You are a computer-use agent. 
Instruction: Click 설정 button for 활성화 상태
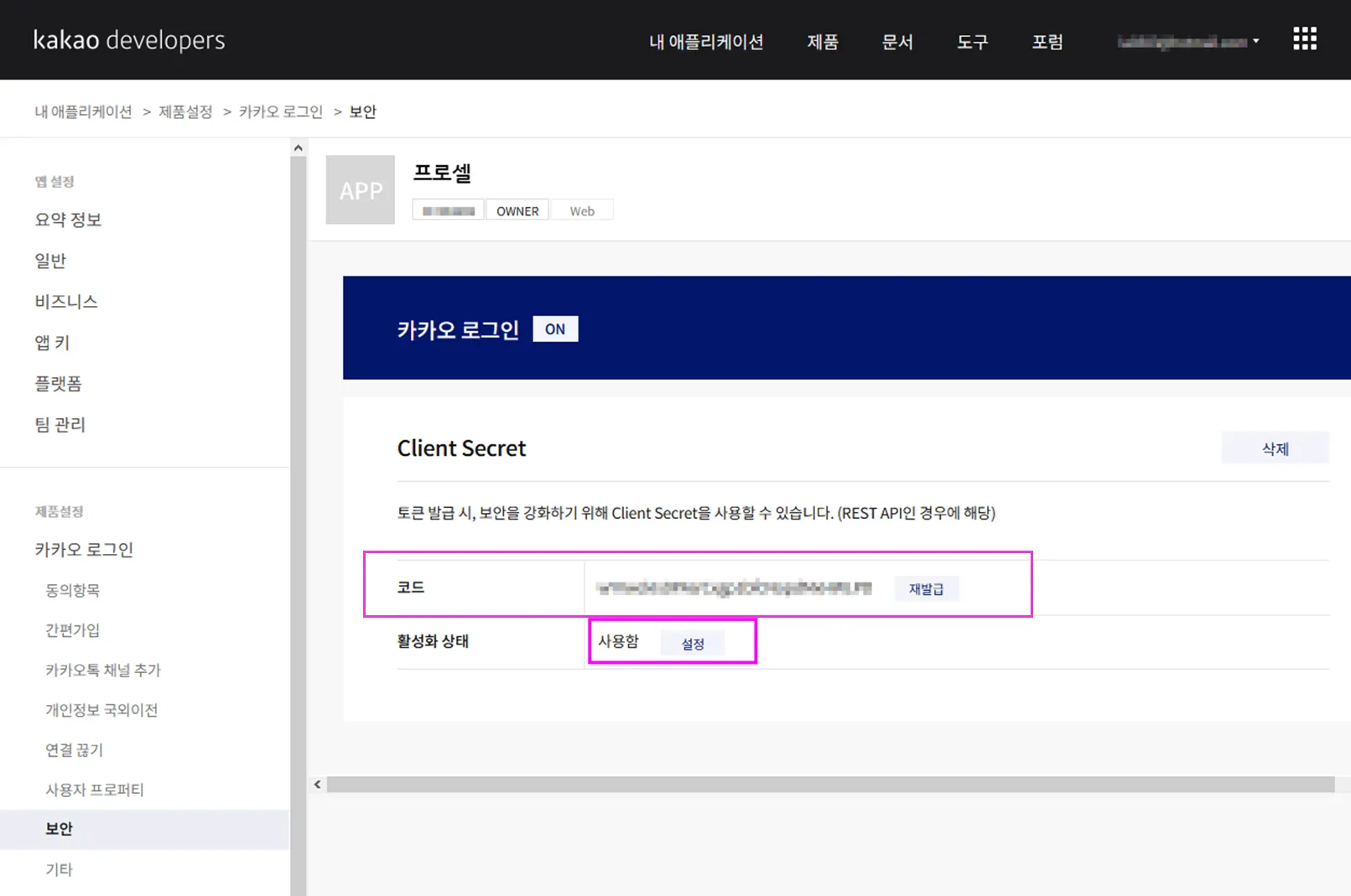click(x=692, y=644)
